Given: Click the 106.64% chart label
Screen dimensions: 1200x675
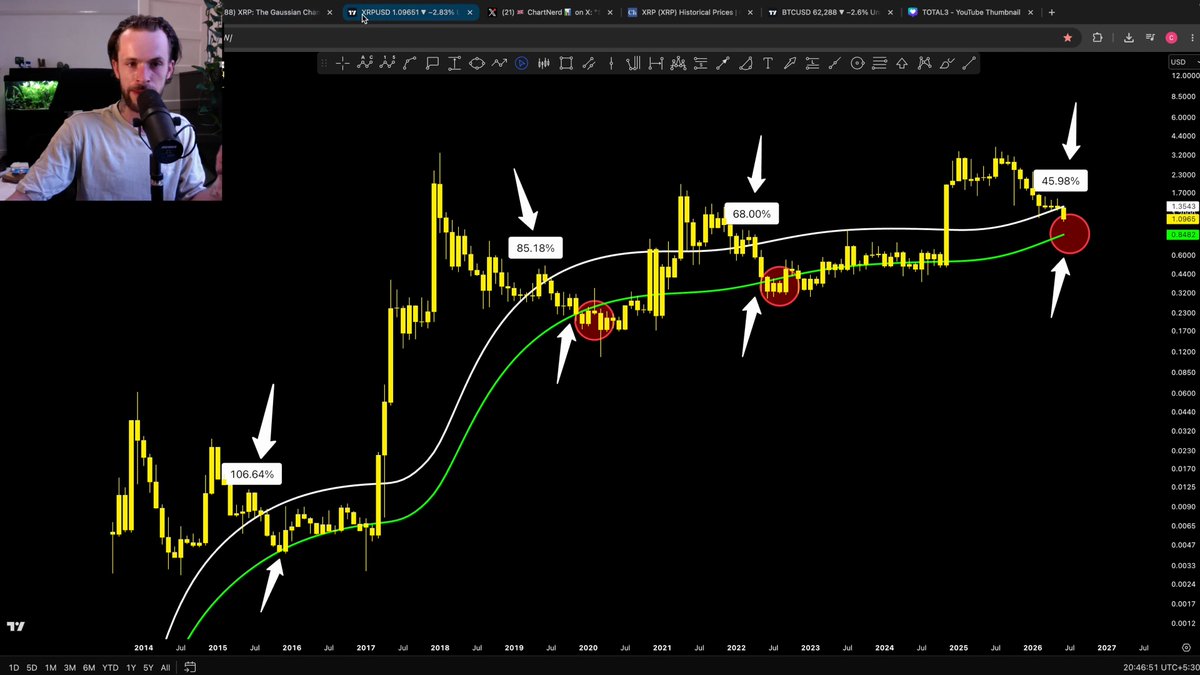Looking at the screenshot, I should (x=252, y=474).
